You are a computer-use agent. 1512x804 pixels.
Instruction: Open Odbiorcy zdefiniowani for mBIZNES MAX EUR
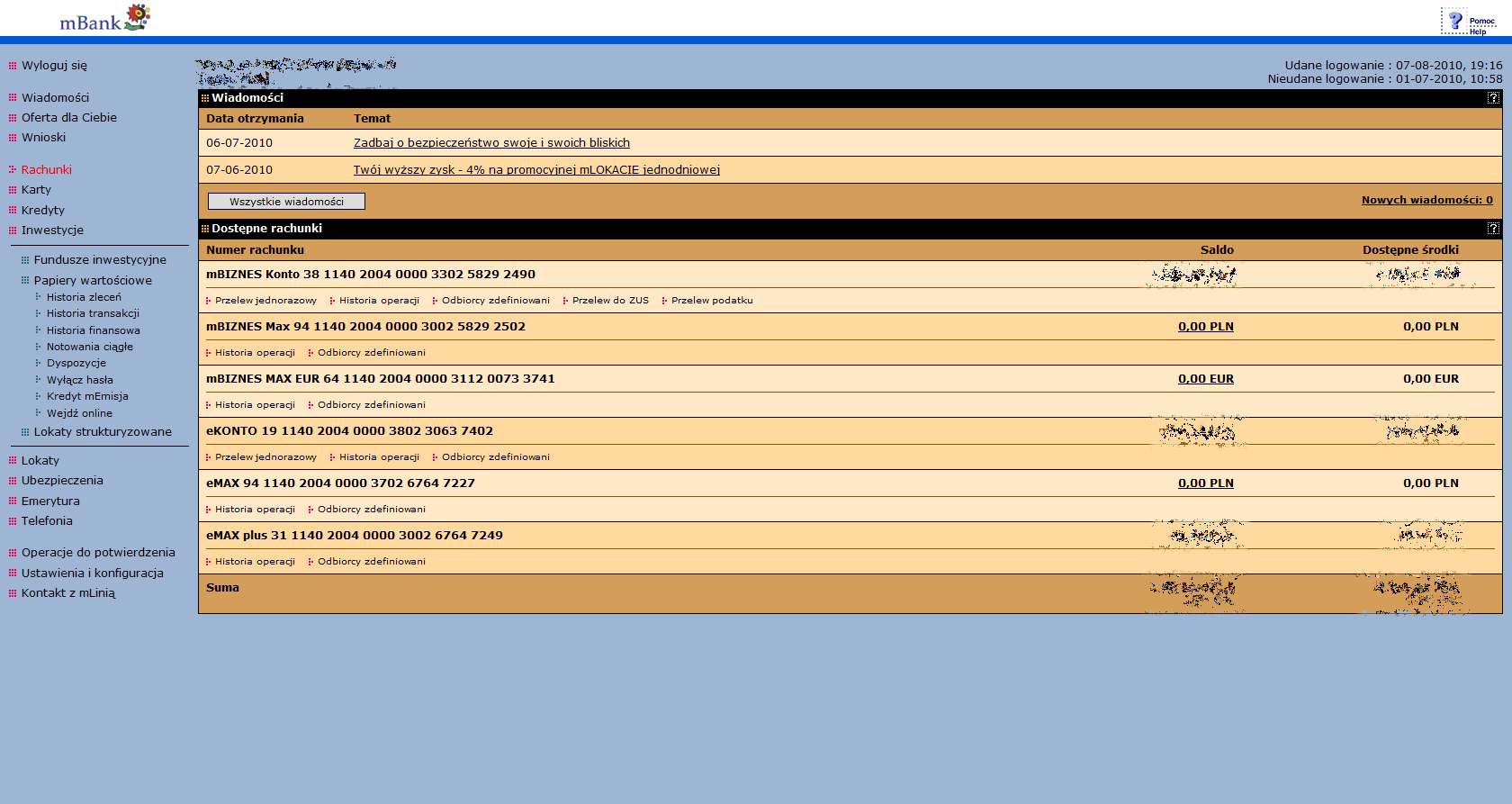click(372, 405)
